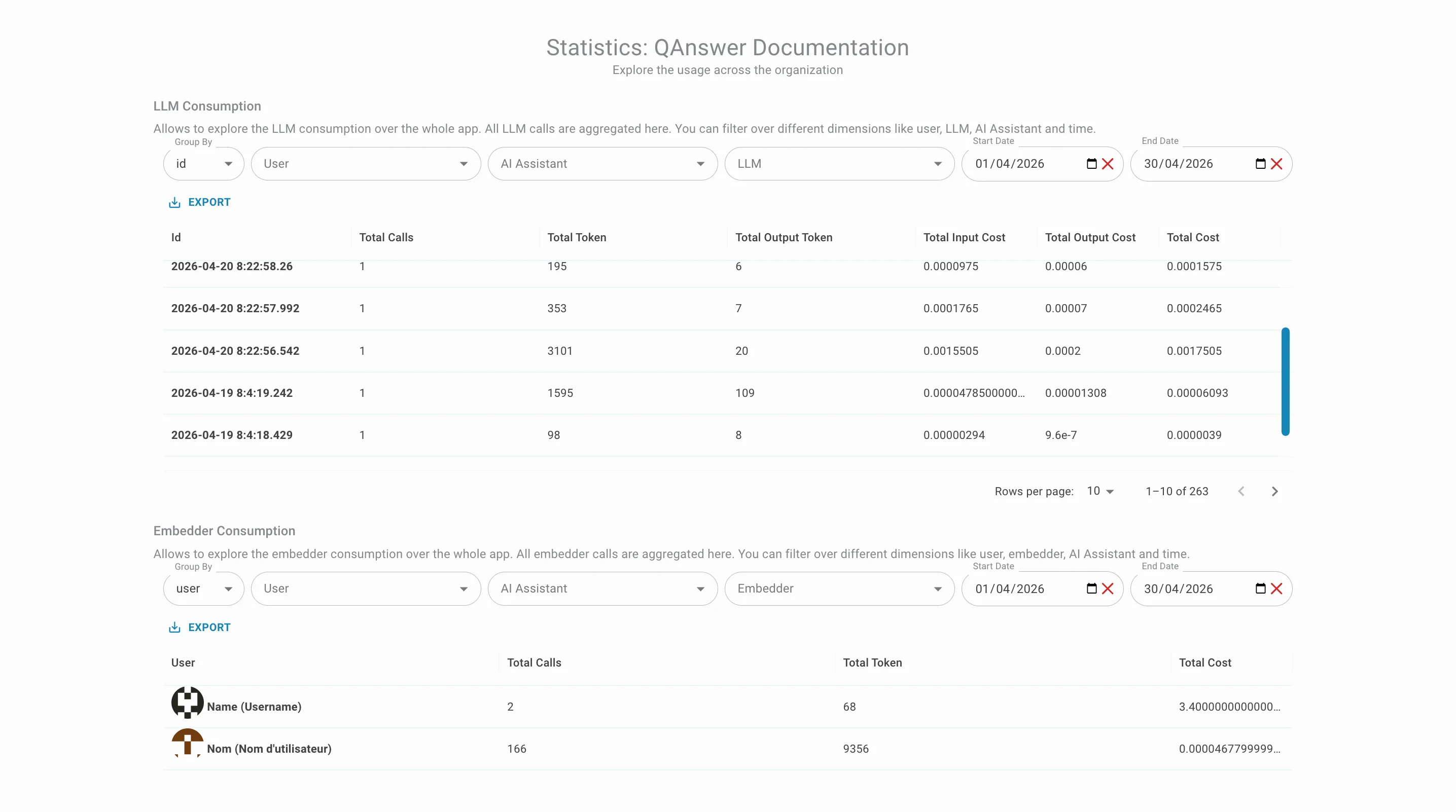Sort Embedder table by Total Calls header
This screenshot has height=812, width=1456.
(x=534, y=663)
